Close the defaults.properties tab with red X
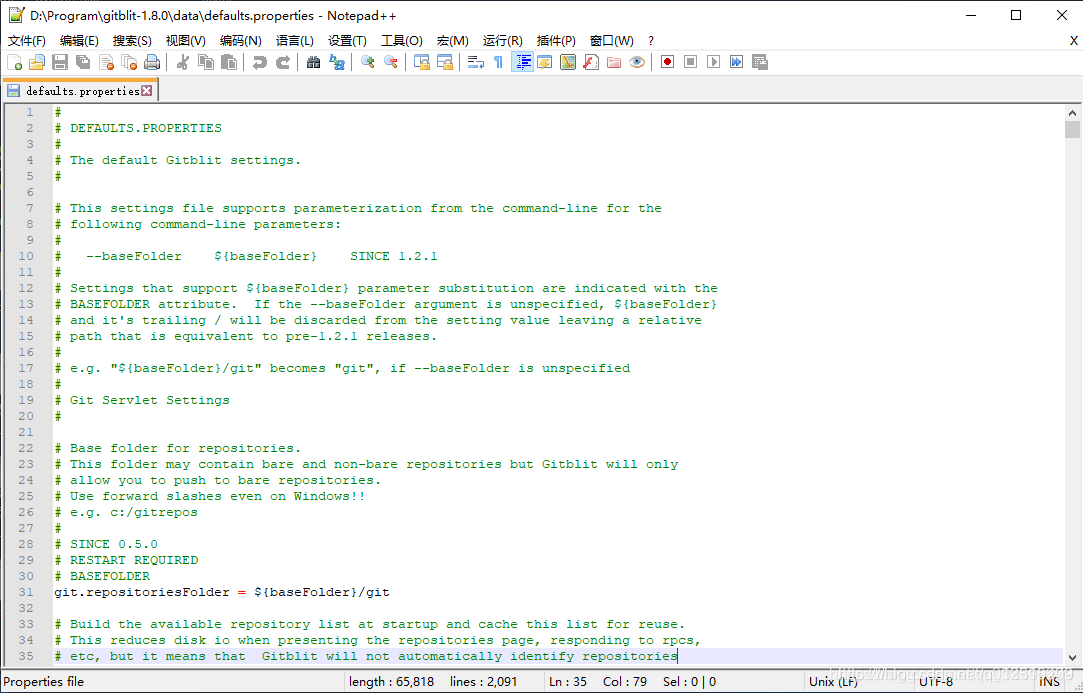The image size is (1083, 693). pos(146,91)
